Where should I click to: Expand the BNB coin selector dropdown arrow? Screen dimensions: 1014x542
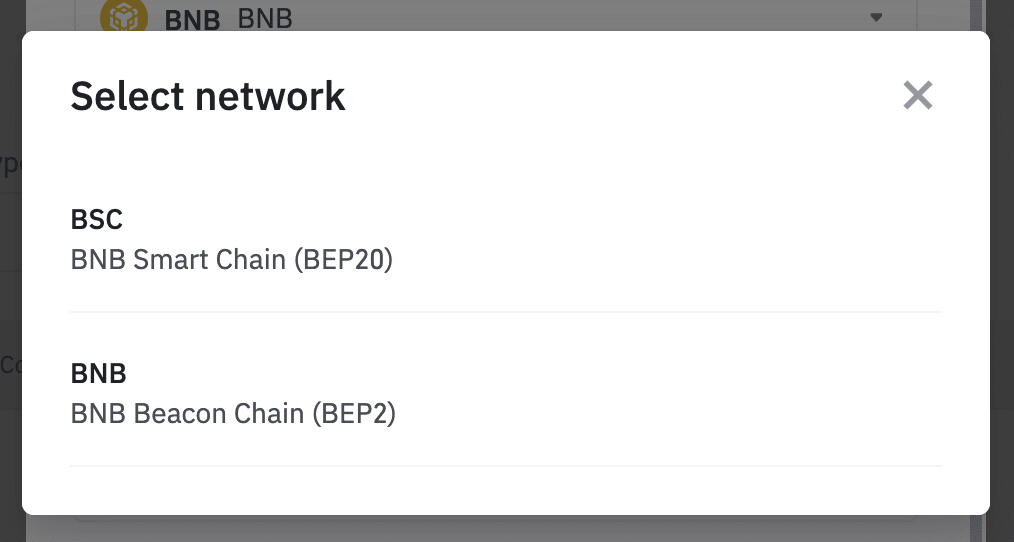tap(876, 17)
